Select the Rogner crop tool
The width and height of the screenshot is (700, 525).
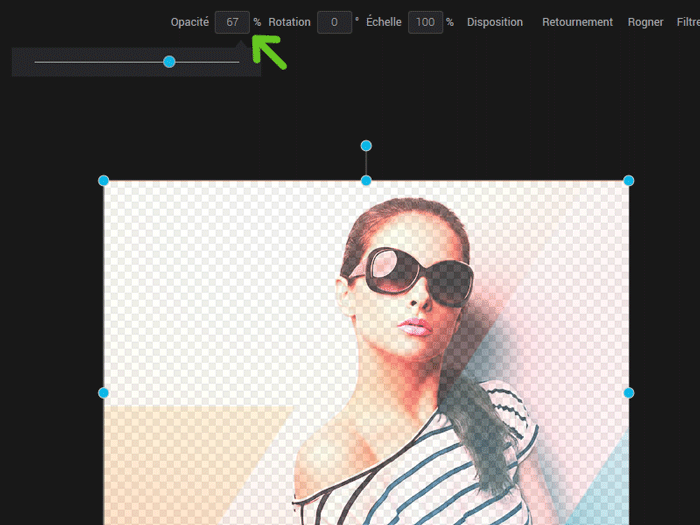click(645, 22)
